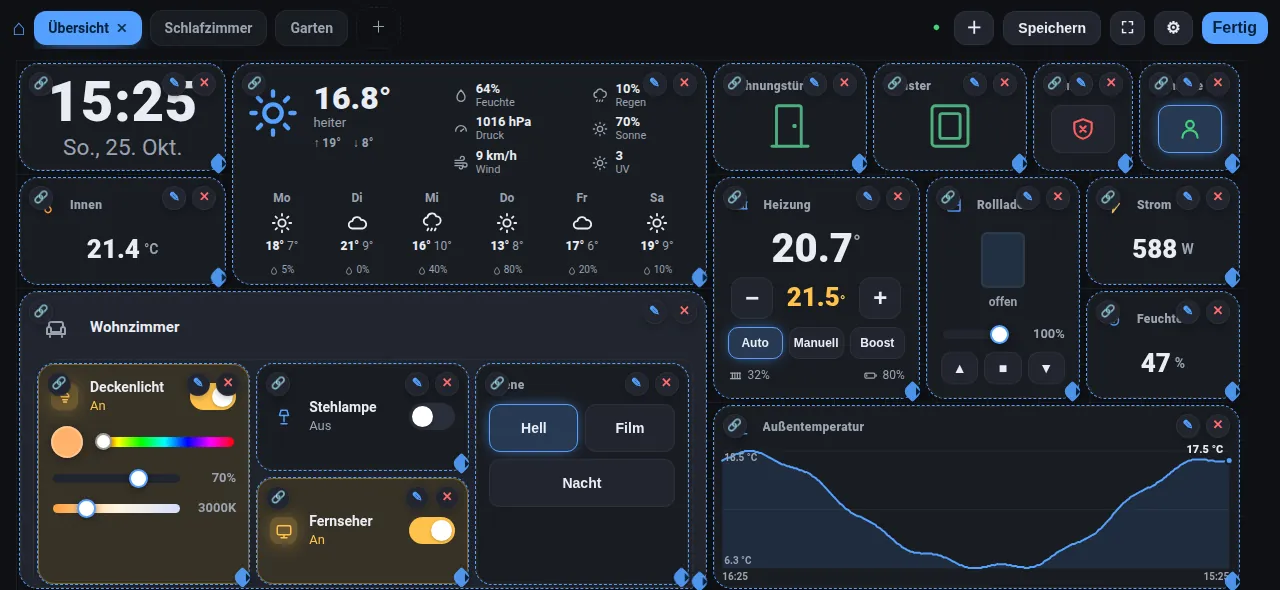1280x590 pixels.
Task: Select Auto heating mode
Action: (x=755, y=343)
